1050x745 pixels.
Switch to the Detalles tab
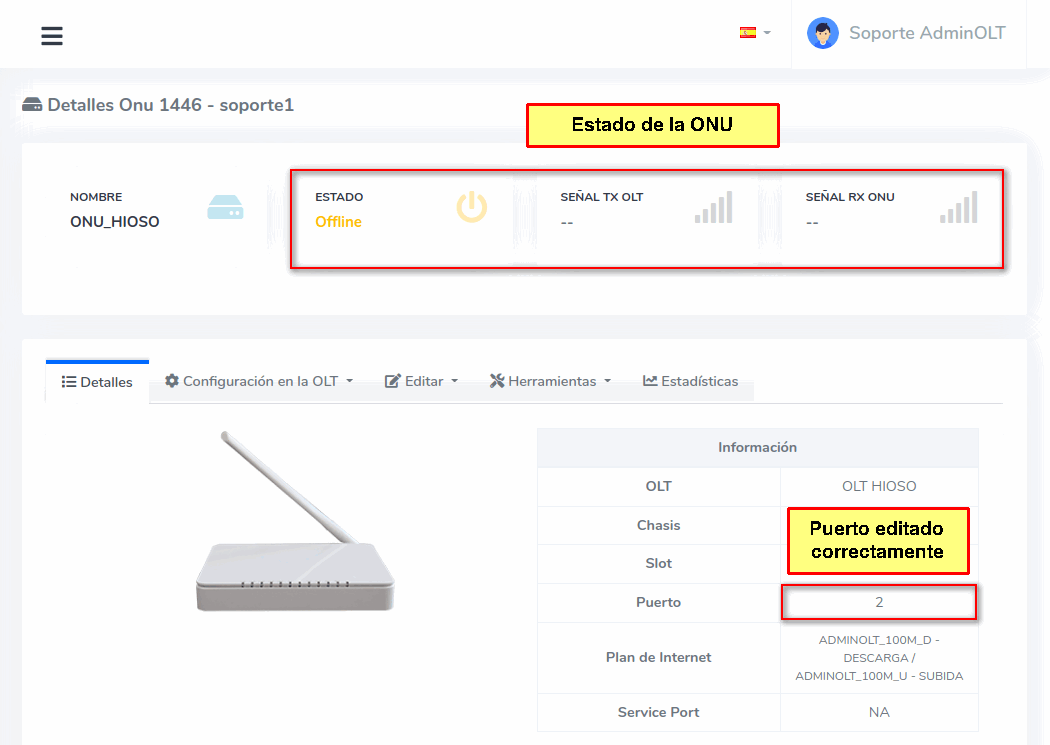point(97,382)
